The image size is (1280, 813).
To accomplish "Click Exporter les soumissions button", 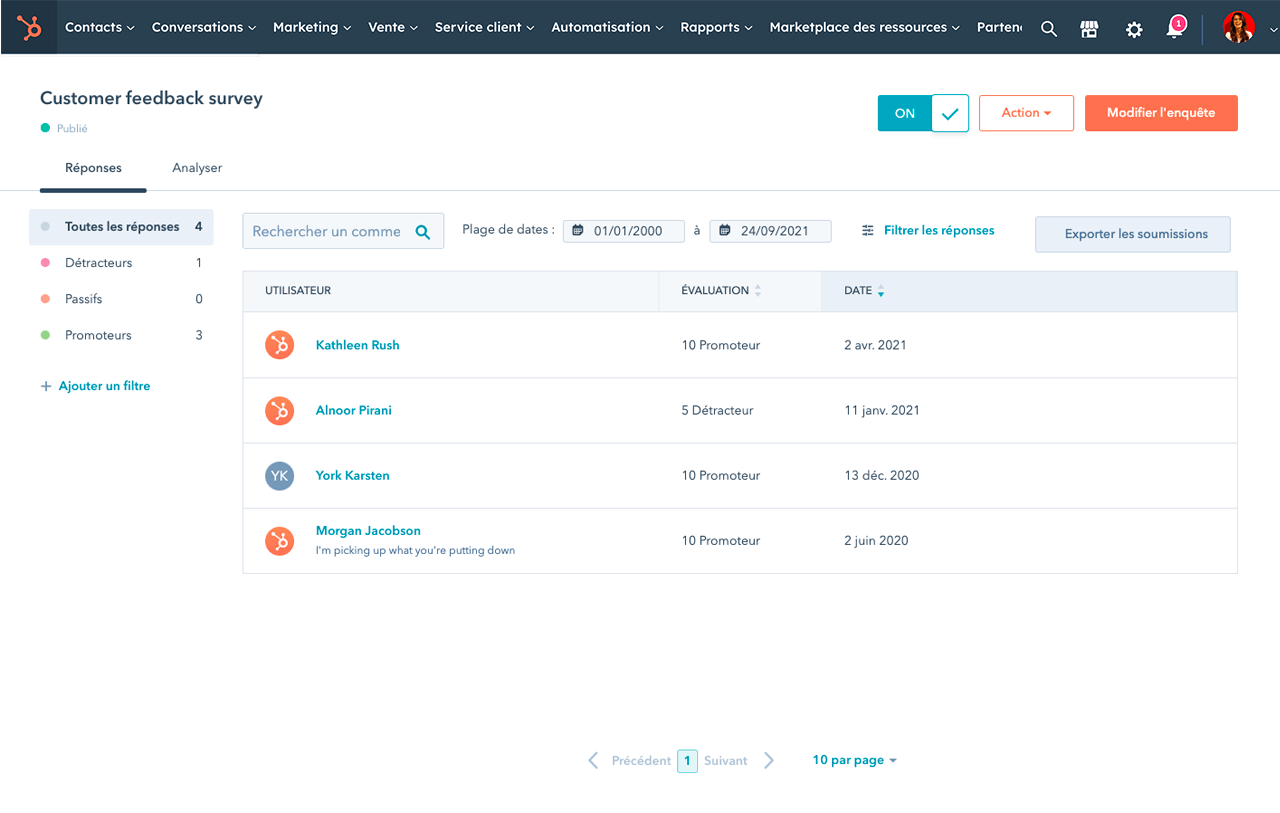I will [x=1132, y=234].
